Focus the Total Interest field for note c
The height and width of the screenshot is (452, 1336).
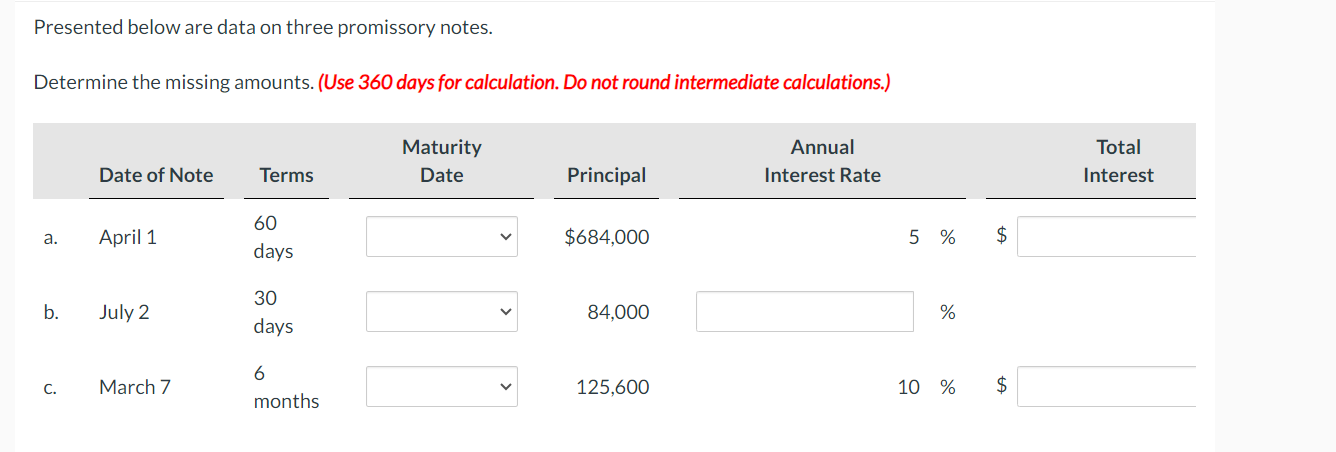(1107, 387)
